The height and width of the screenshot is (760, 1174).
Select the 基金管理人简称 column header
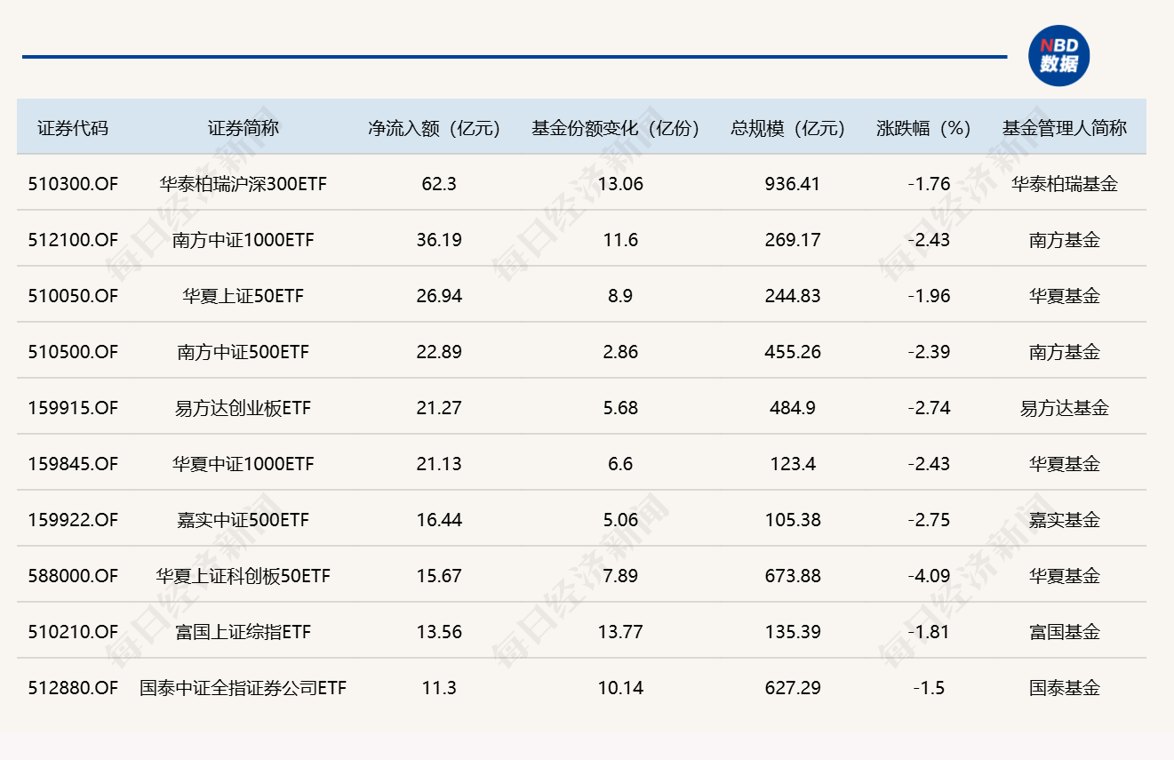pyautogui.click(x=1064, y=128)
